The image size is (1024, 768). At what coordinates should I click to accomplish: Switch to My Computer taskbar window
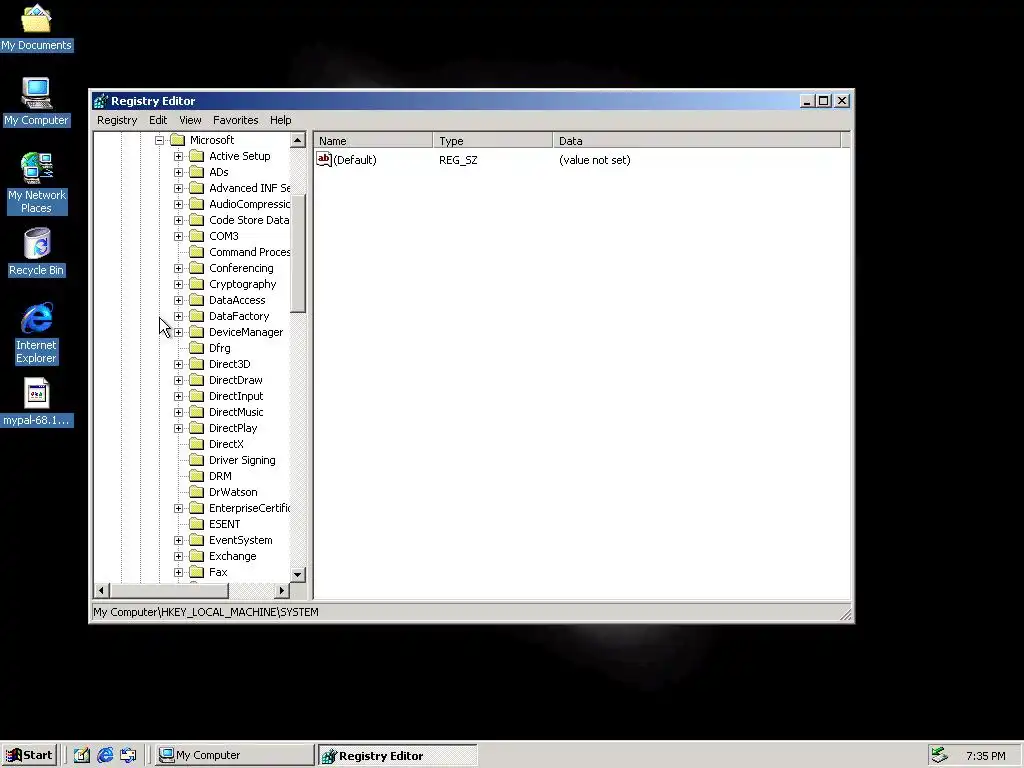pos(232,755)
